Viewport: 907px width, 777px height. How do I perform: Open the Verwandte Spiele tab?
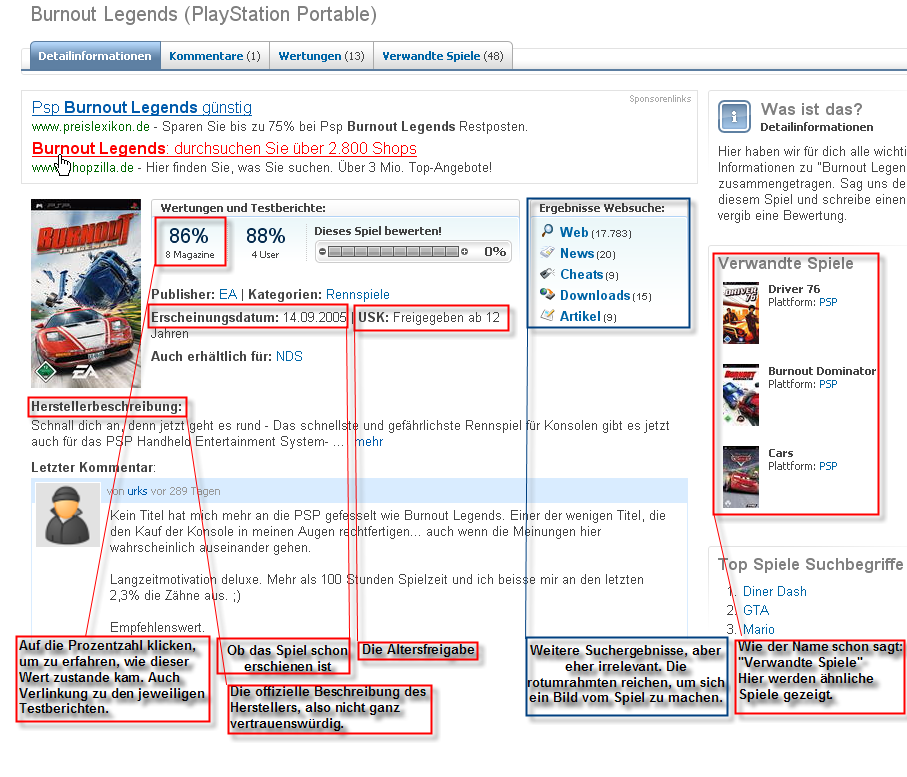pyautogui.click(x=442, y=56)
